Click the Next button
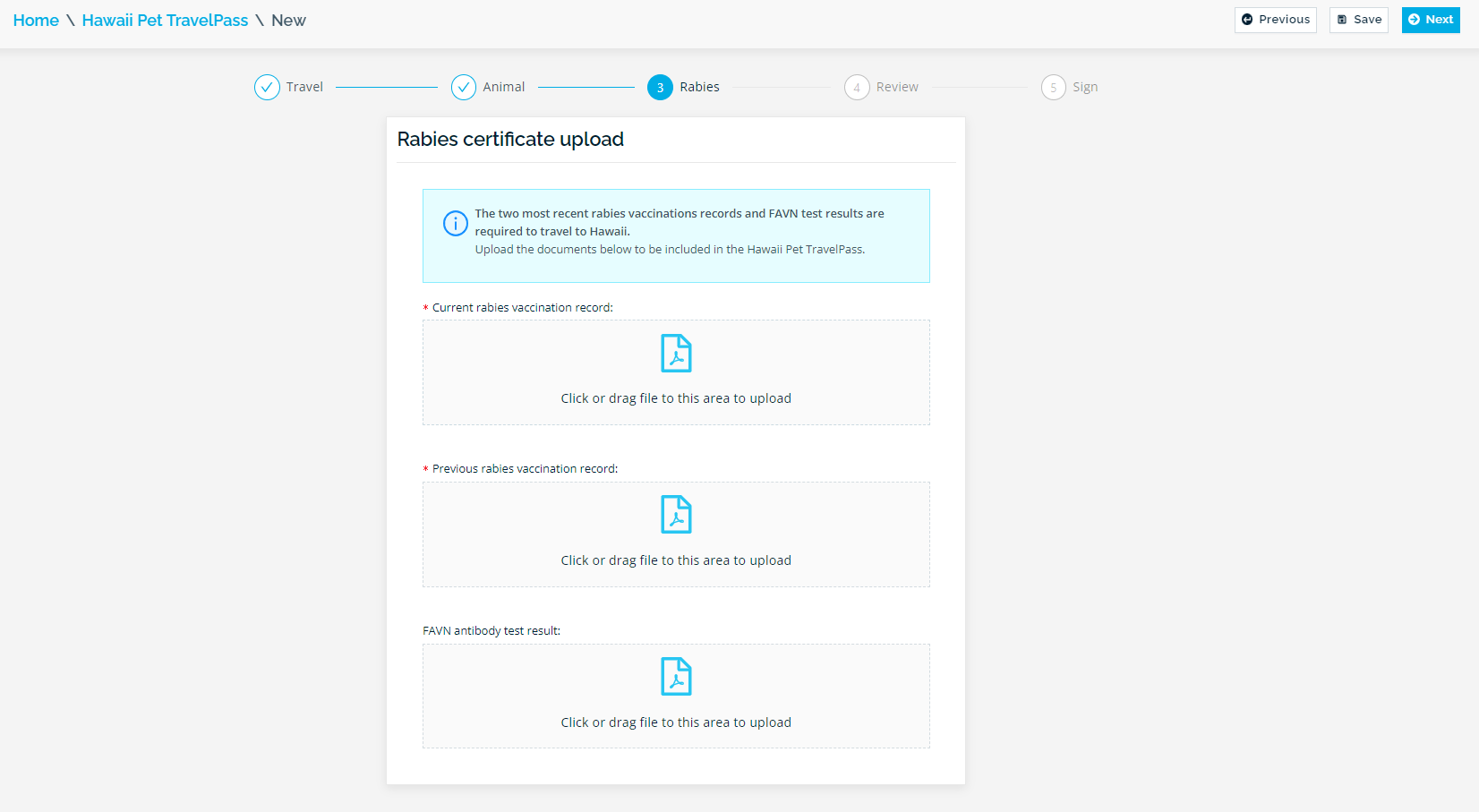The height and width of the screenshot is (812, 1479). [1431, 20]
